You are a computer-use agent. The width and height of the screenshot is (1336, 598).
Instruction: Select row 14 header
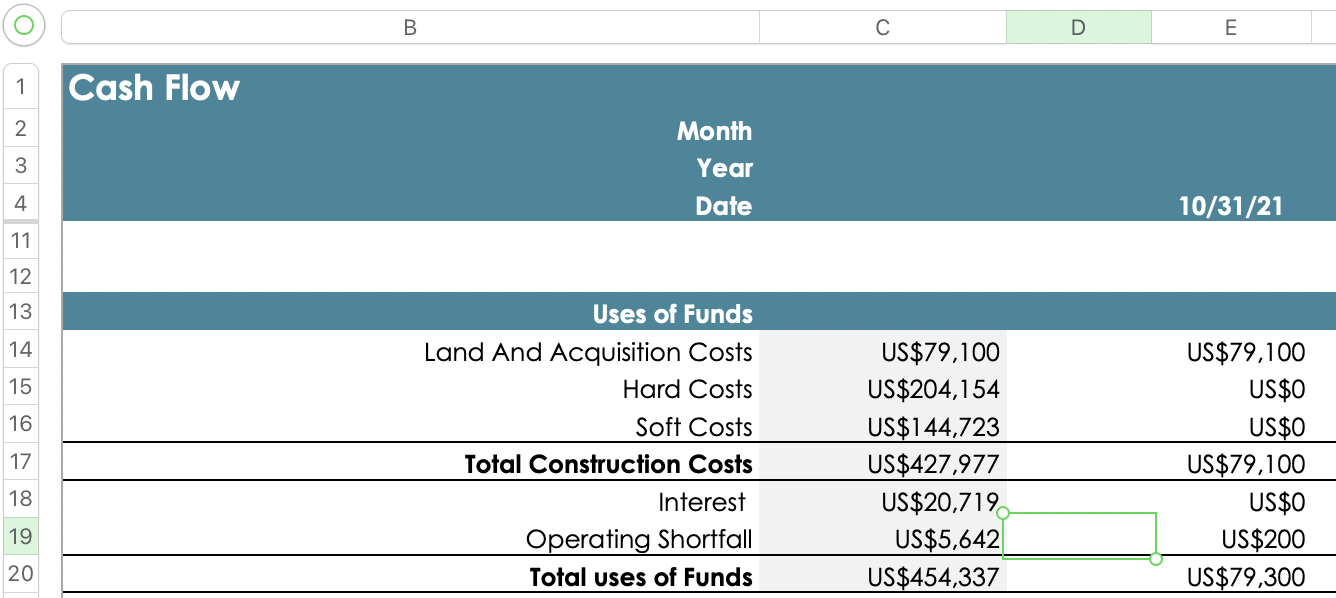(x=20, y=350)
